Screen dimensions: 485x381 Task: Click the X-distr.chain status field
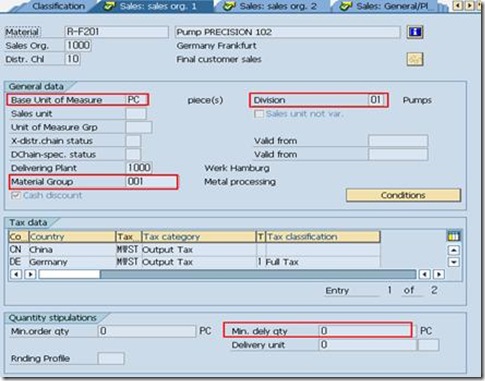(133, 141)
